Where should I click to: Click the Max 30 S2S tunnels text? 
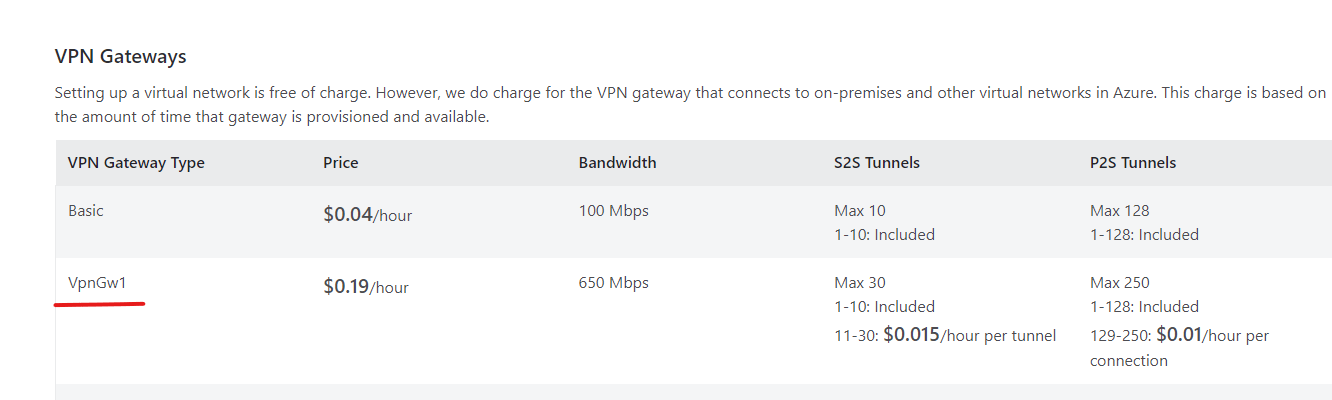point(860,283)
